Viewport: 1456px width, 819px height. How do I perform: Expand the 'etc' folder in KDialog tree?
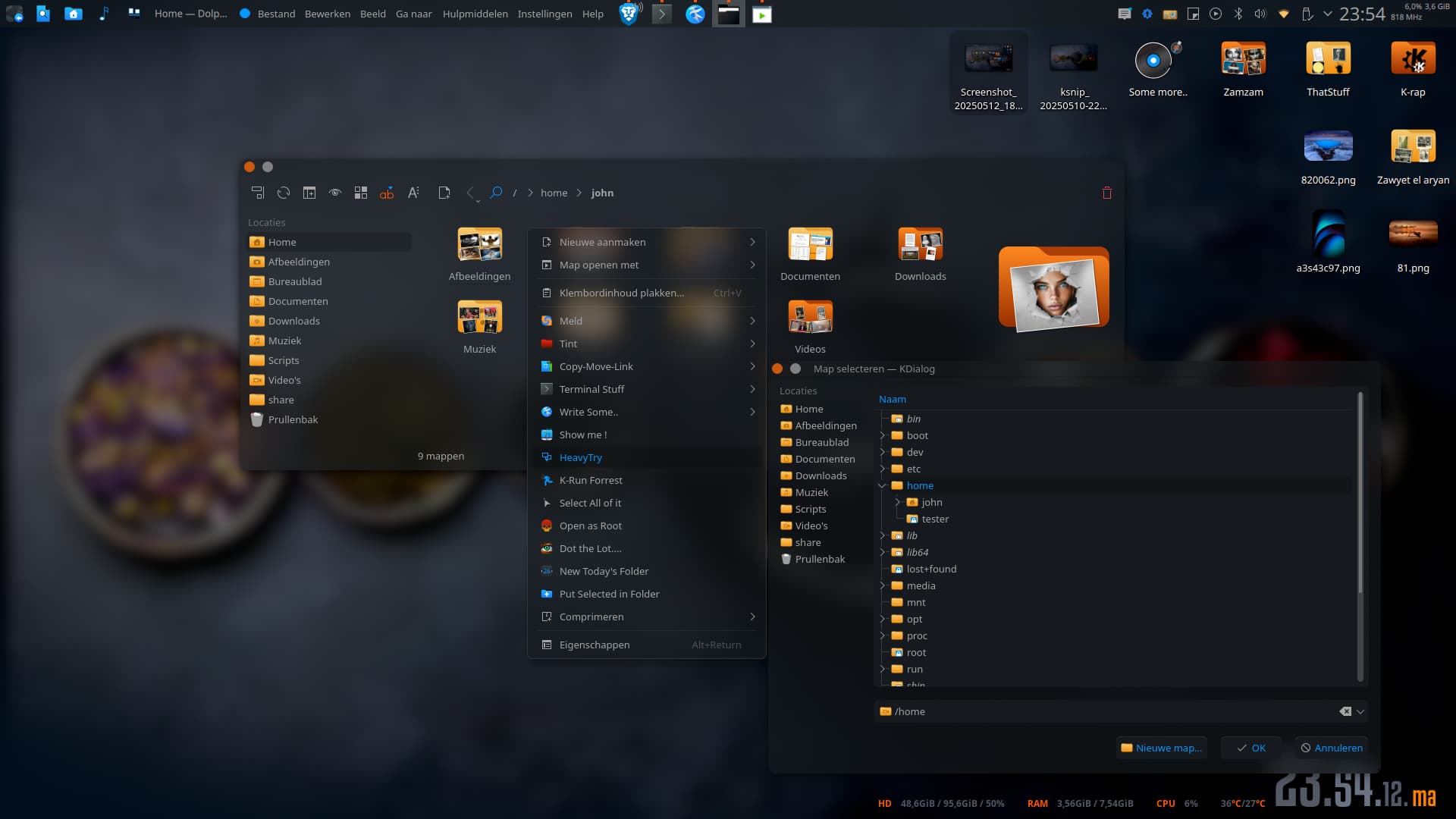882,469
